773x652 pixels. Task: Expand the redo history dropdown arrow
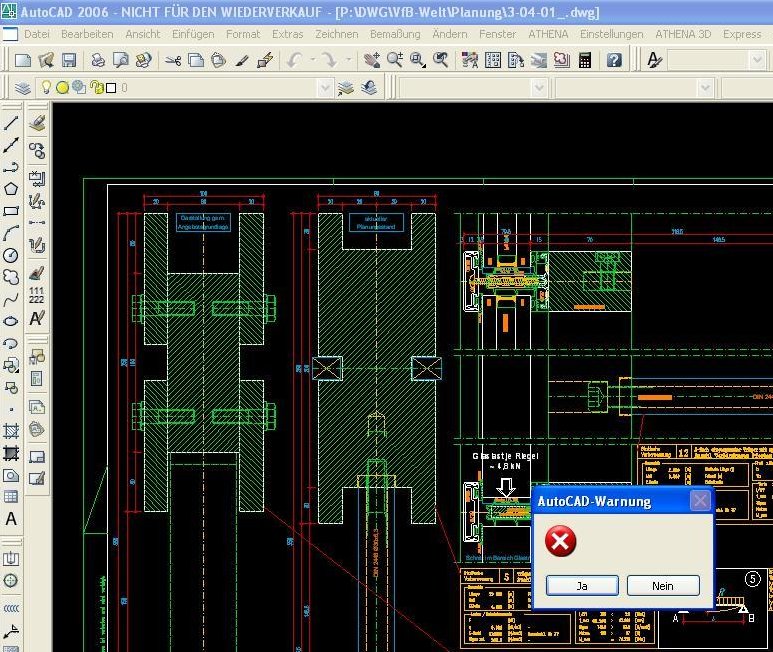[349, 60]
